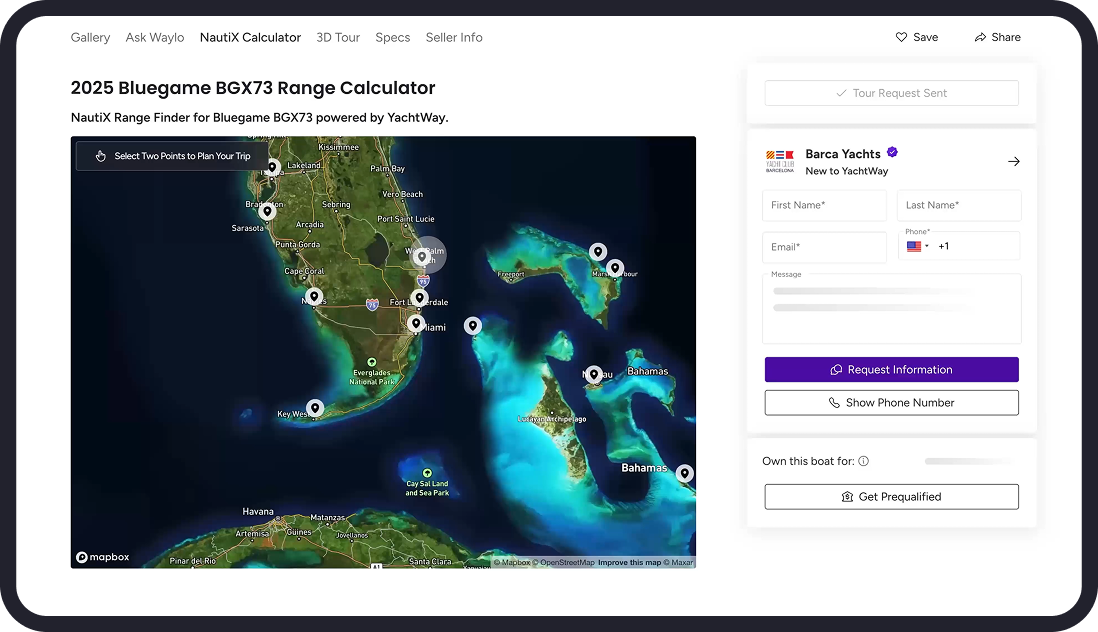
Task: Switch to the Ask Waylo tab
Action: pos(155,37)
